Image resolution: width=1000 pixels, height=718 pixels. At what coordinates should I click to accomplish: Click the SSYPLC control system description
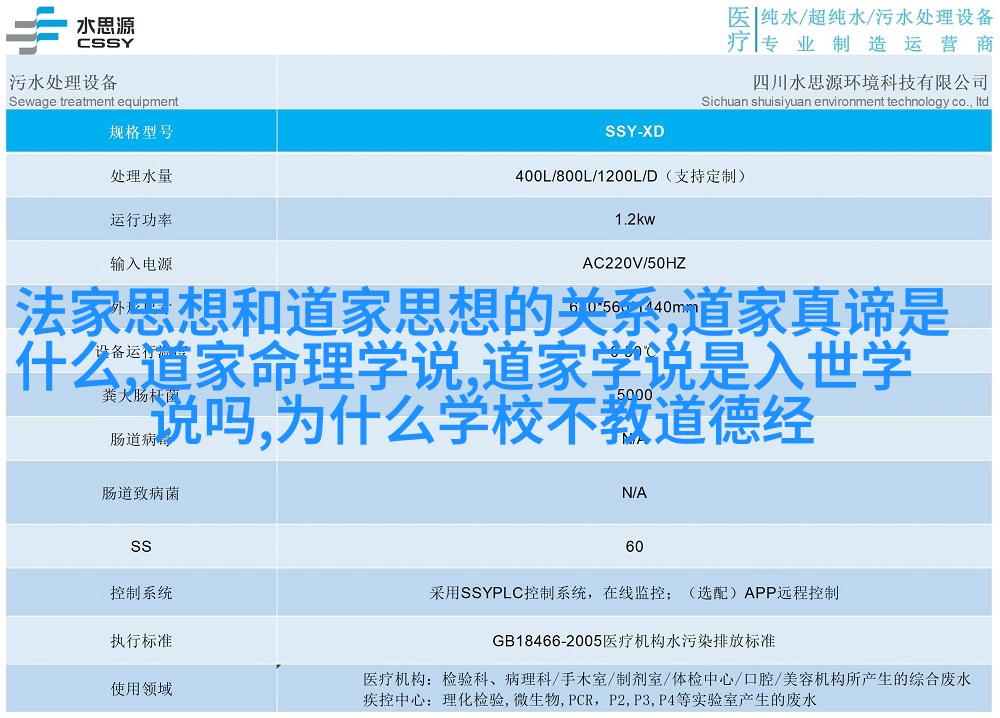[634, 593]
